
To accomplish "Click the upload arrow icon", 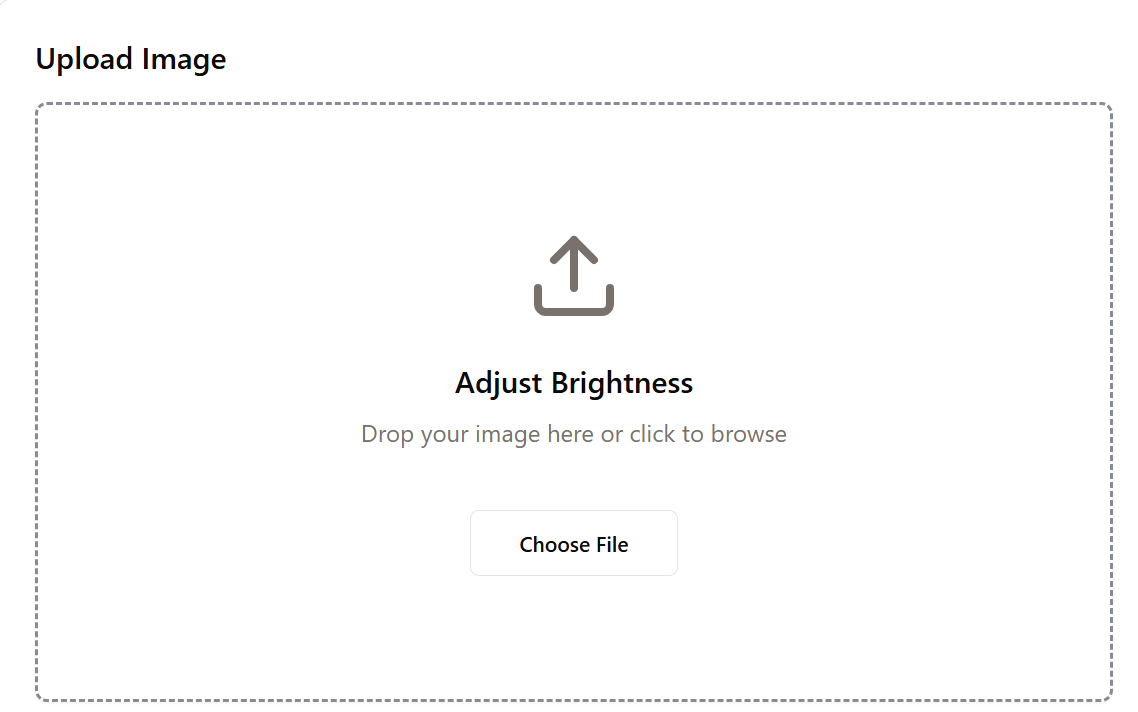I will coord(574,276).
